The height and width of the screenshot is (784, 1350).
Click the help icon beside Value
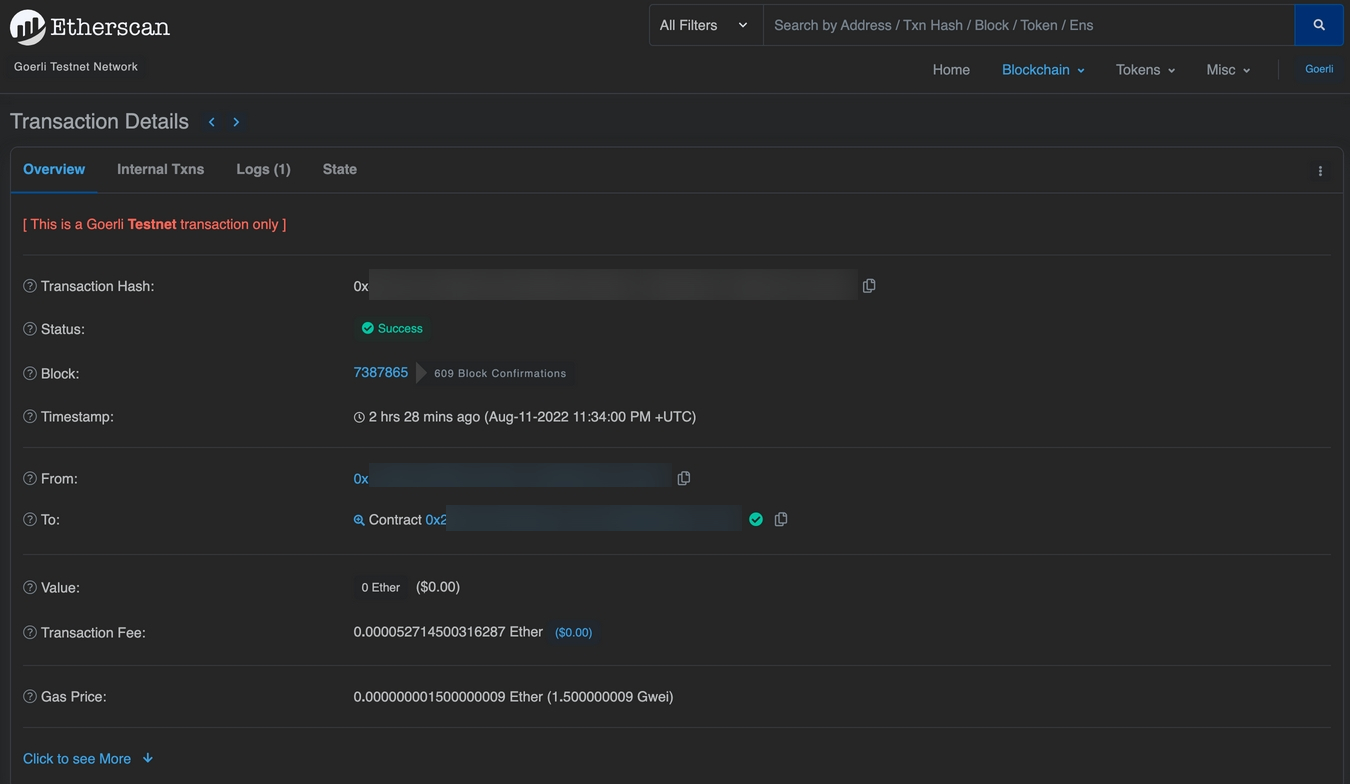30,587
